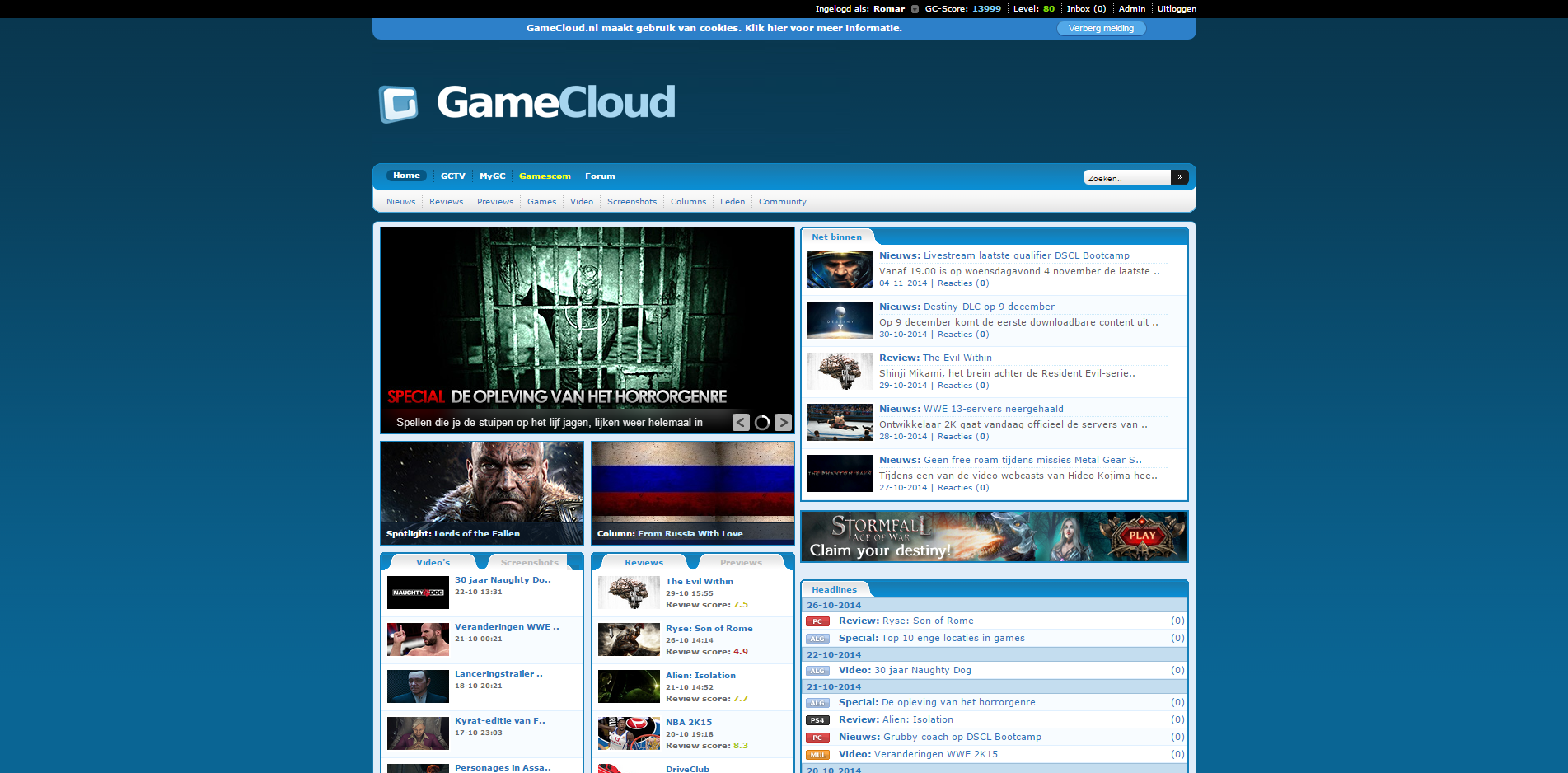The height and width of the screenshot is (773, 1568).
Task: Open Reacties link for Livestream news item
Action: click(963, 283)
